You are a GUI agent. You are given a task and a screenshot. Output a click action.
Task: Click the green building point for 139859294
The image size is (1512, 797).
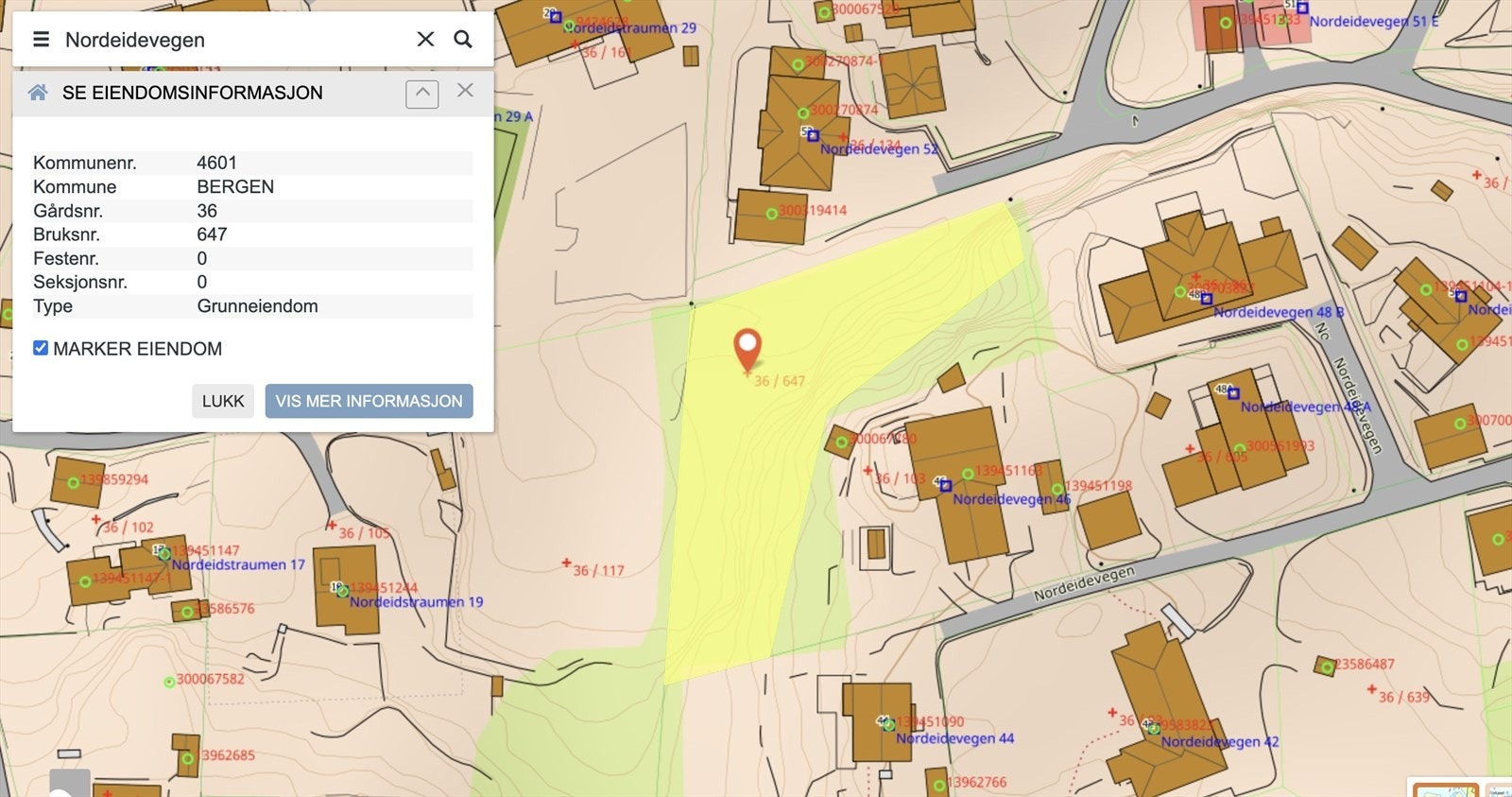(73, 483)
